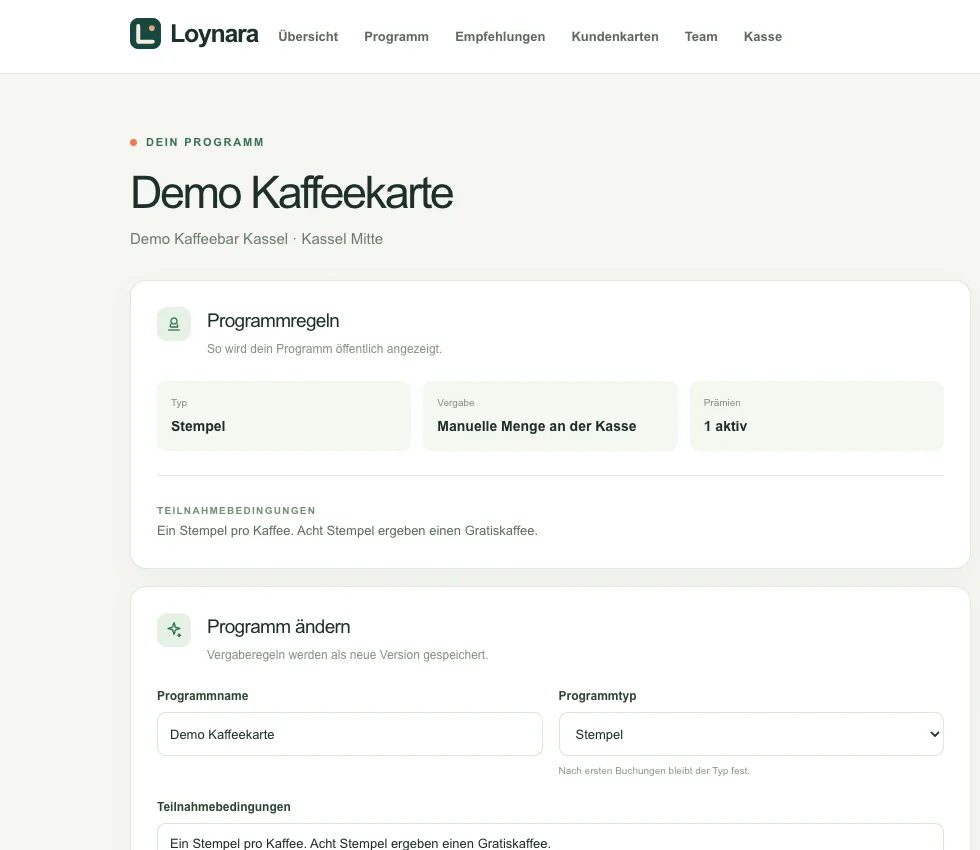This screenshot has height=850, width=980.
Task: Click the Loynara logo icon
Action: (145, 34)
